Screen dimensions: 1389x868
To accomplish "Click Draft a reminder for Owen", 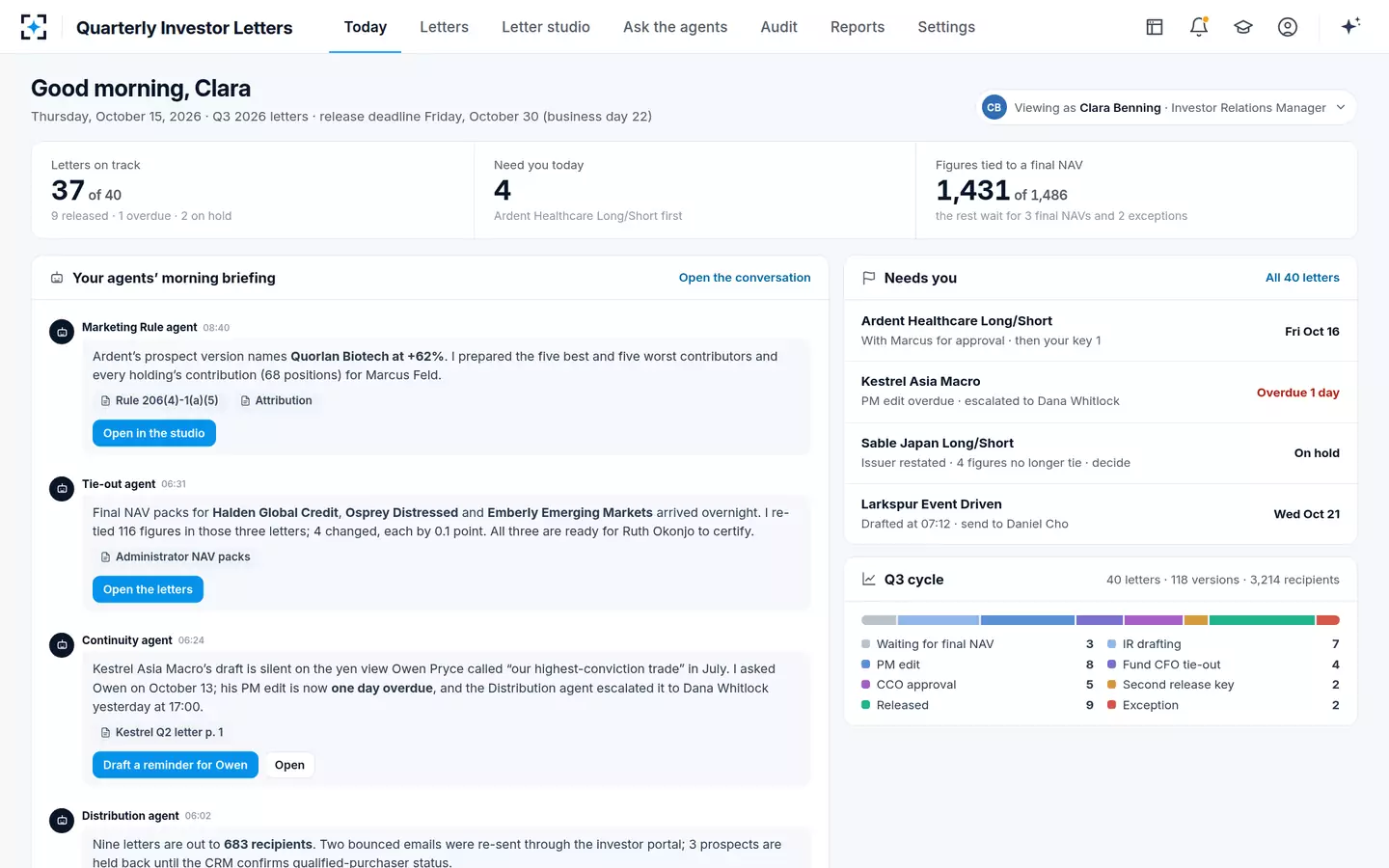I will 176,765.
